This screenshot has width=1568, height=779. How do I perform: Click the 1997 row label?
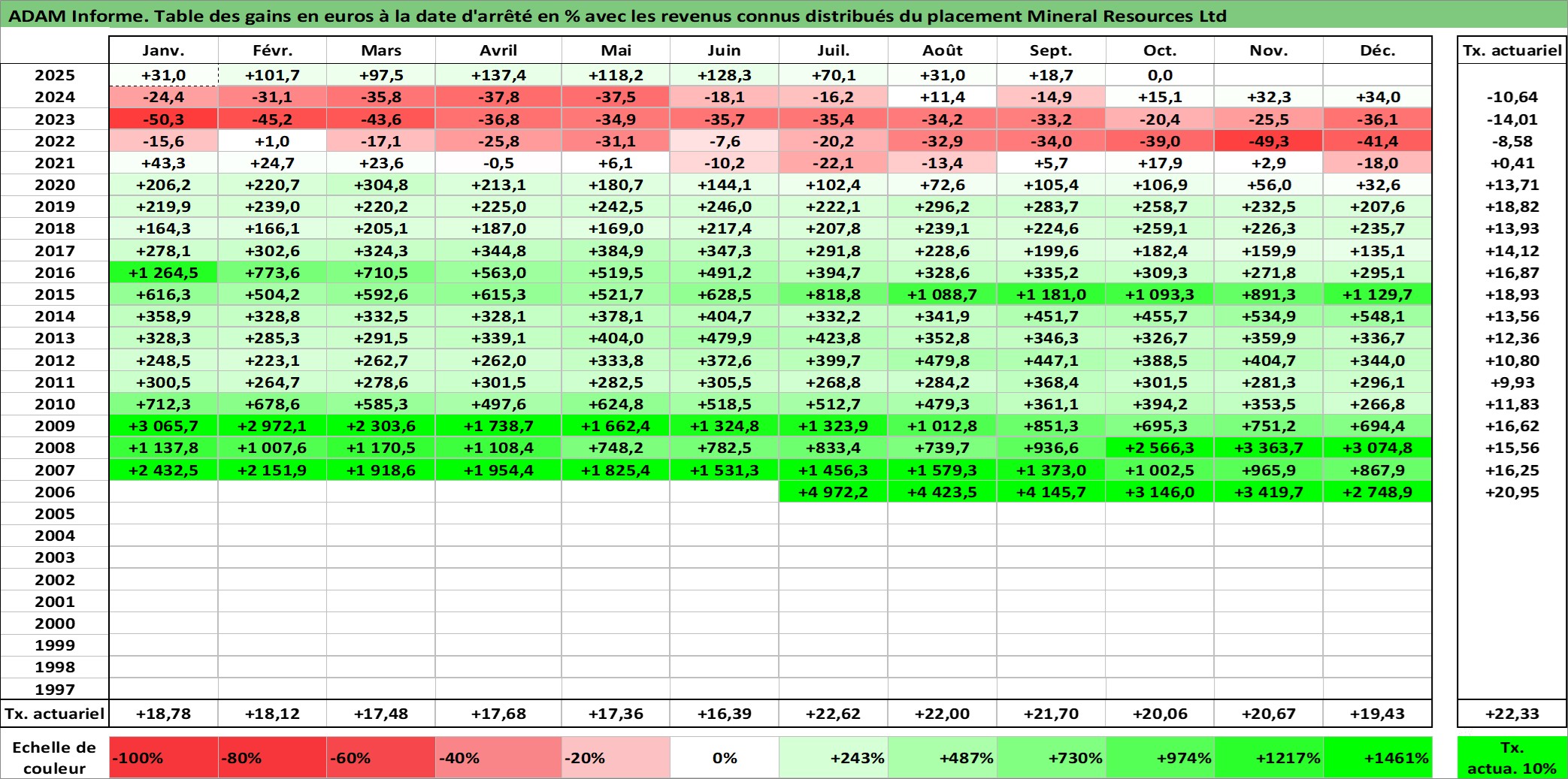tap(55, 690)
